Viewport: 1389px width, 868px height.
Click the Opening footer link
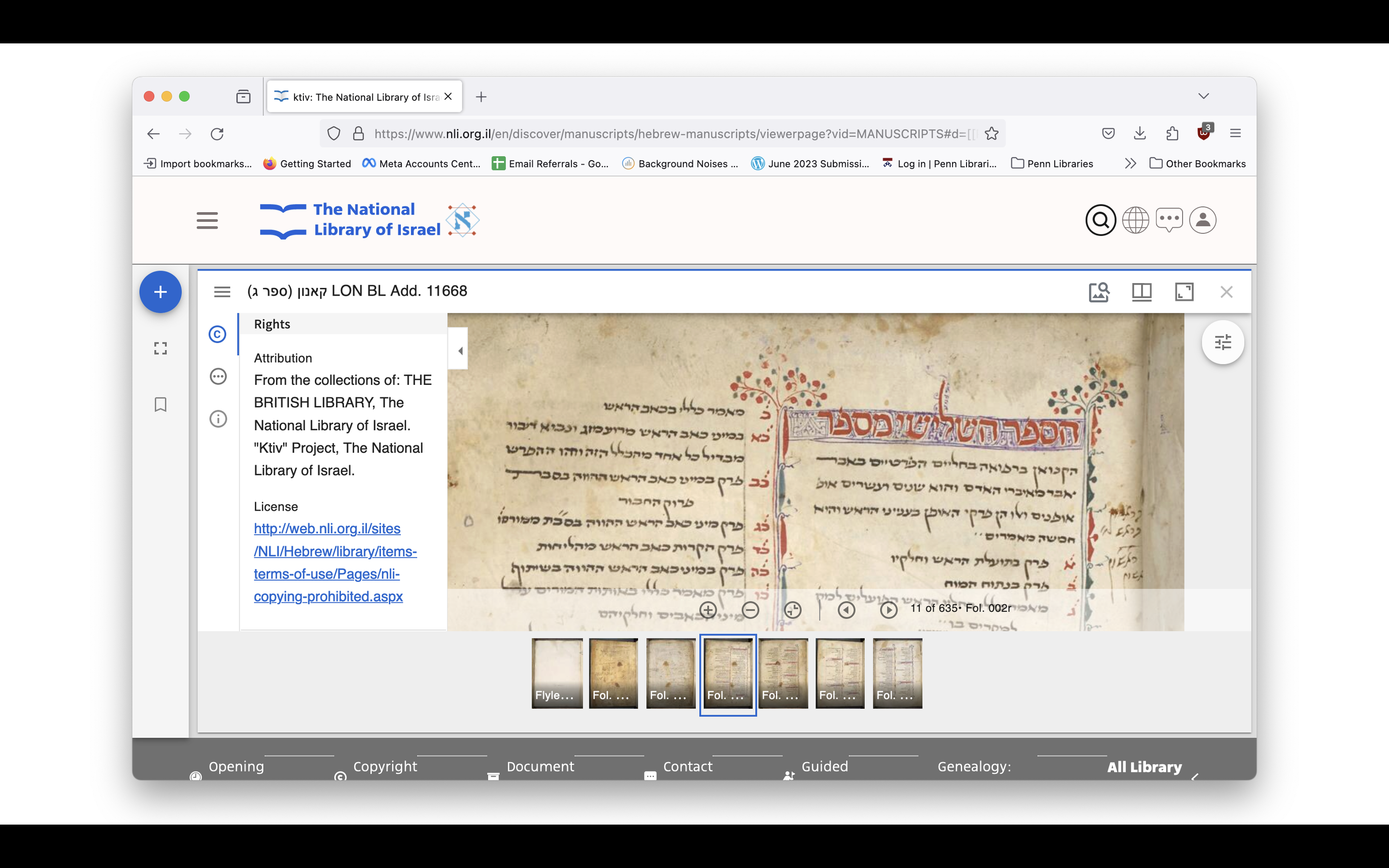pos(236,766)
